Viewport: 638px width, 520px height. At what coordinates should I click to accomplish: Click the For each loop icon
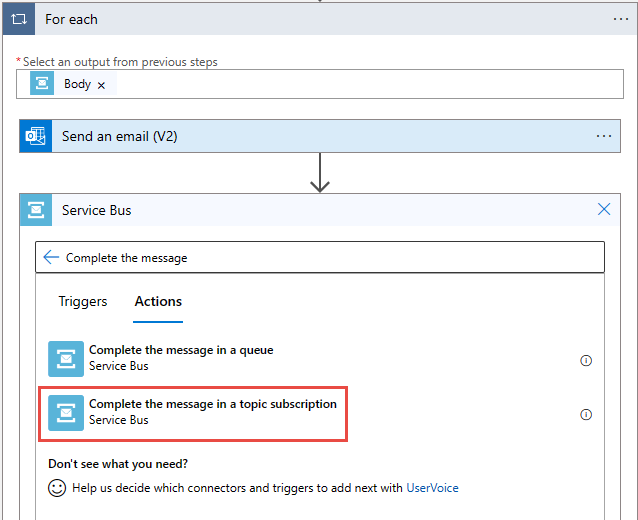click(19, 19)
